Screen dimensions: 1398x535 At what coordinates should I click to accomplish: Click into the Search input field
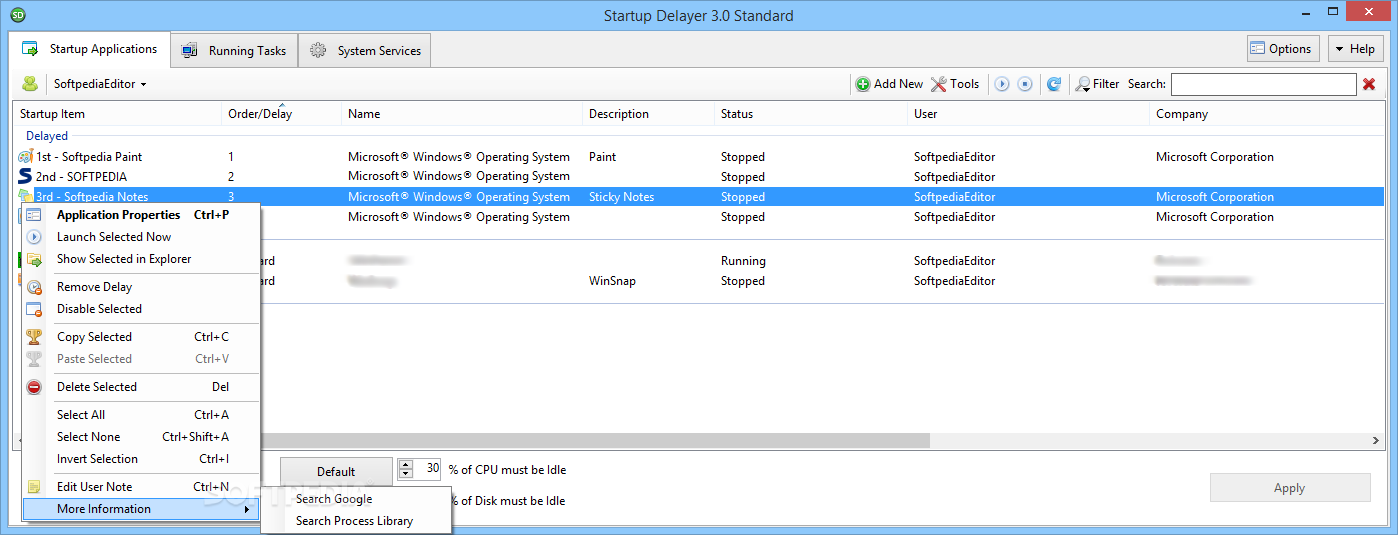(1263, 84)
